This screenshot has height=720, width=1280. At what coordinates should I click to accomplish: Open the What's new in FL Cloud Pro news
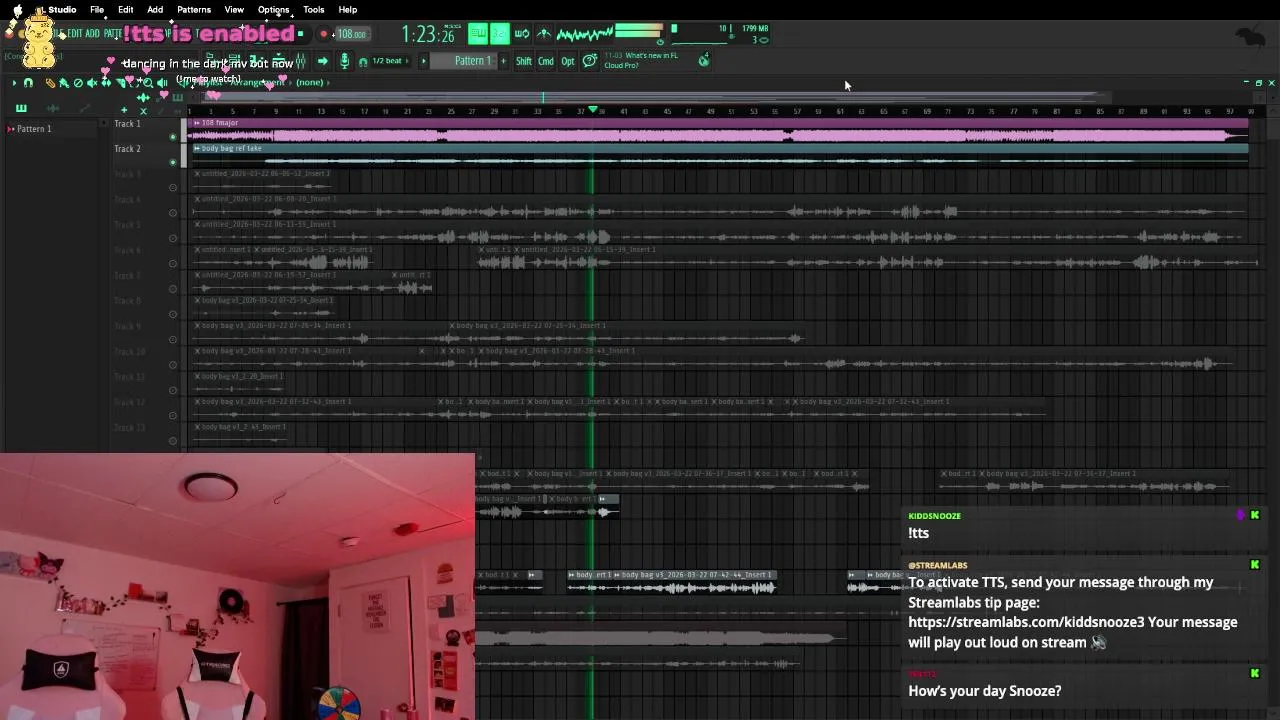click(641, 60)
